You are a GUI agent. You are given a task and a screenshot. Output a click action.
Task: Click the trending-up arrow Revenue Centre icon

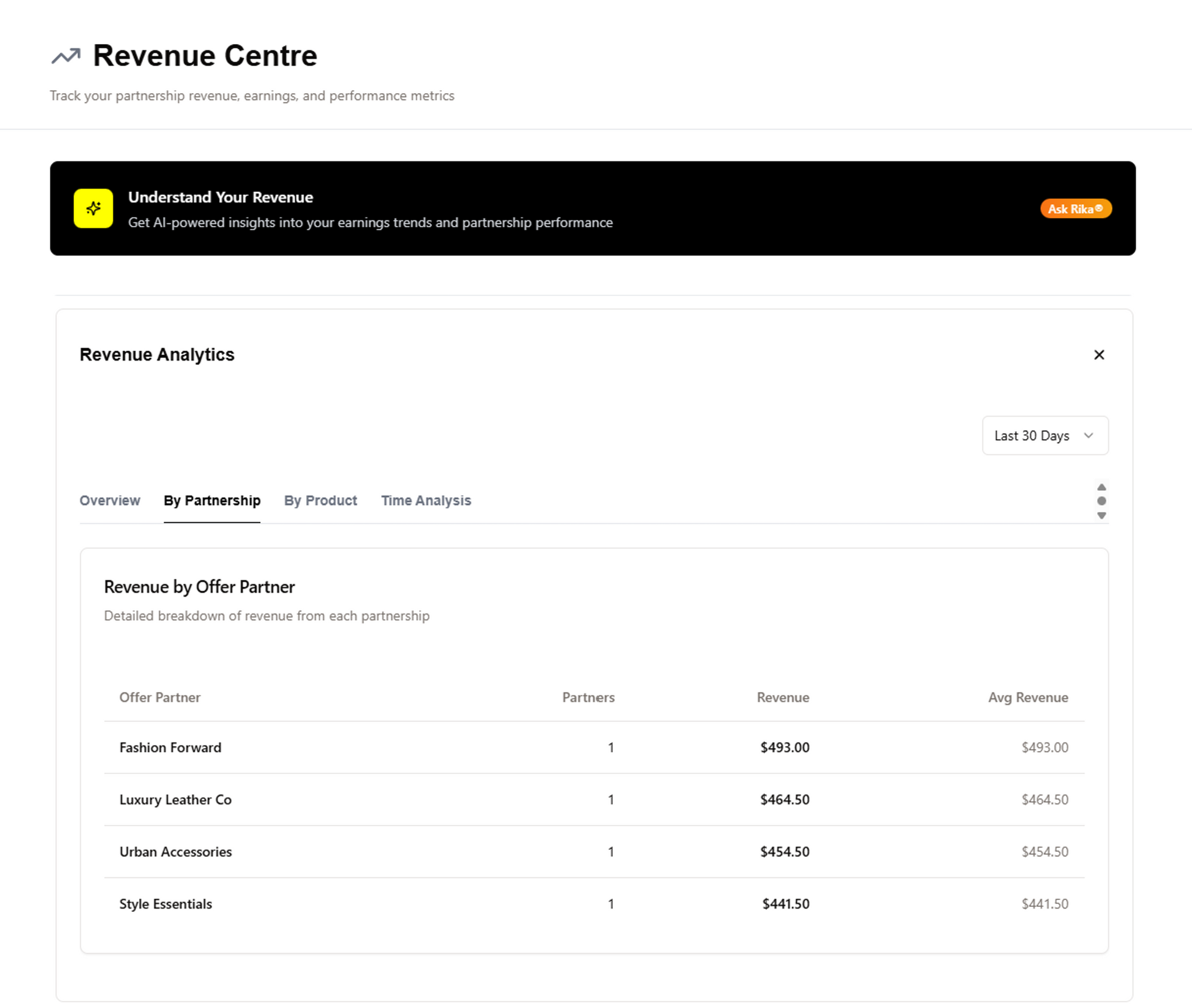(x=66, y=56)
